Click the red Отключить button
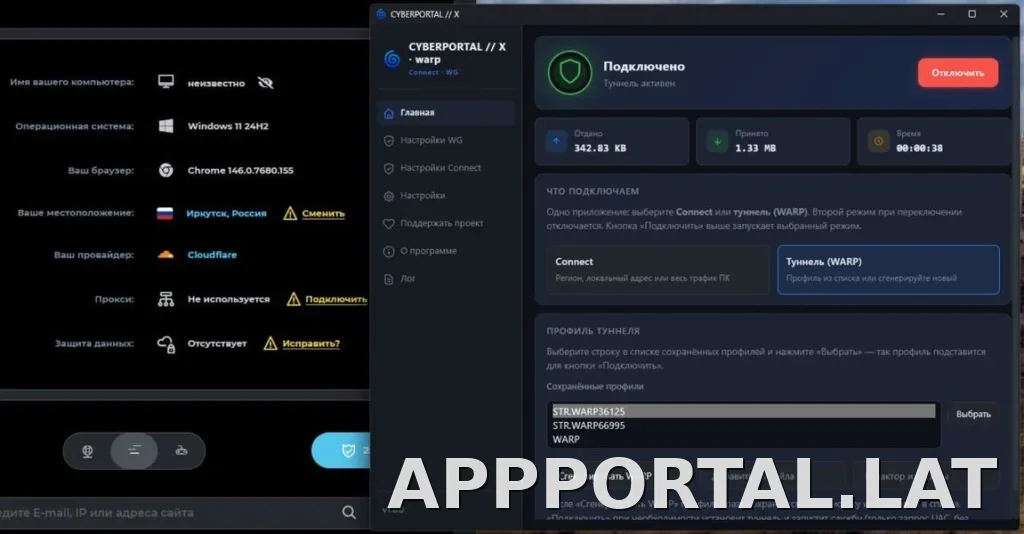 (x=957, y=73)
